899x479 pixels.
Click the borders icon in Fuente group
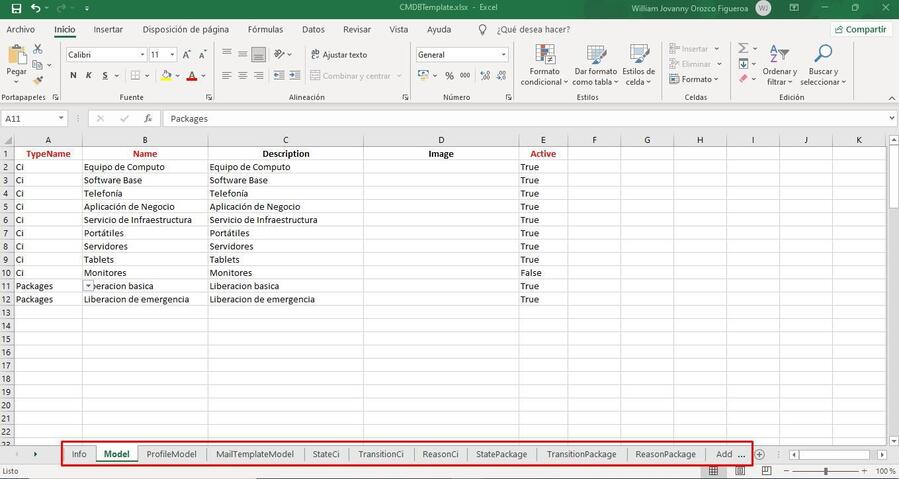point(135,75)
